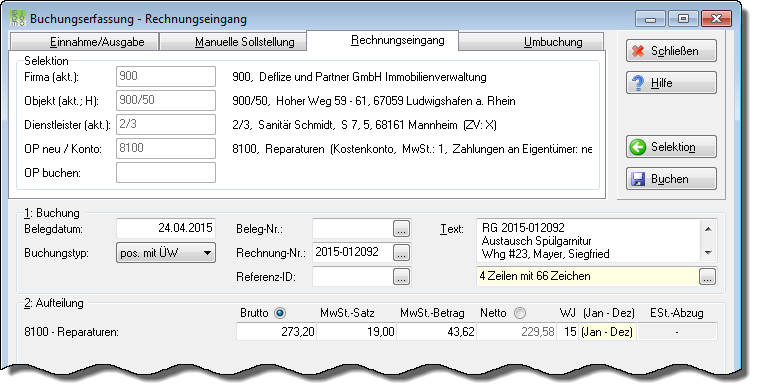Click the MwSt.-Betrag field 43,62
Viewport: 757px width, 391px height.
436,332
